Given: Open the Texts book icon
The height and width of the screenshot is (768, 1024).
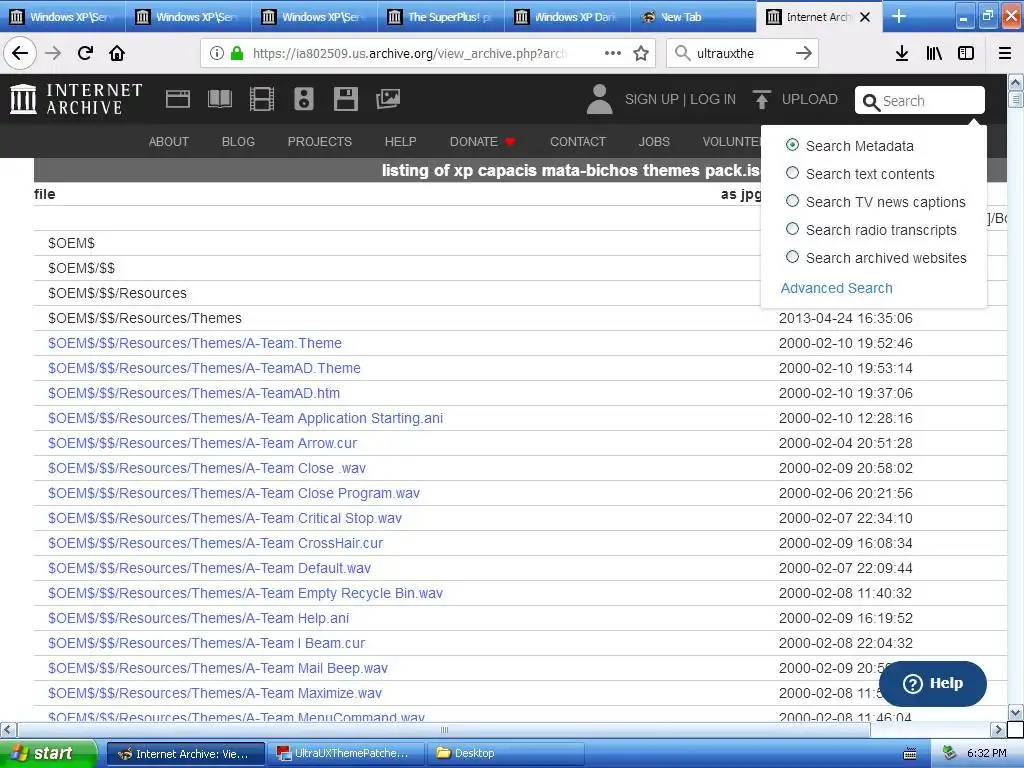Looking at the screenshot, I should (x=219, y=99).
